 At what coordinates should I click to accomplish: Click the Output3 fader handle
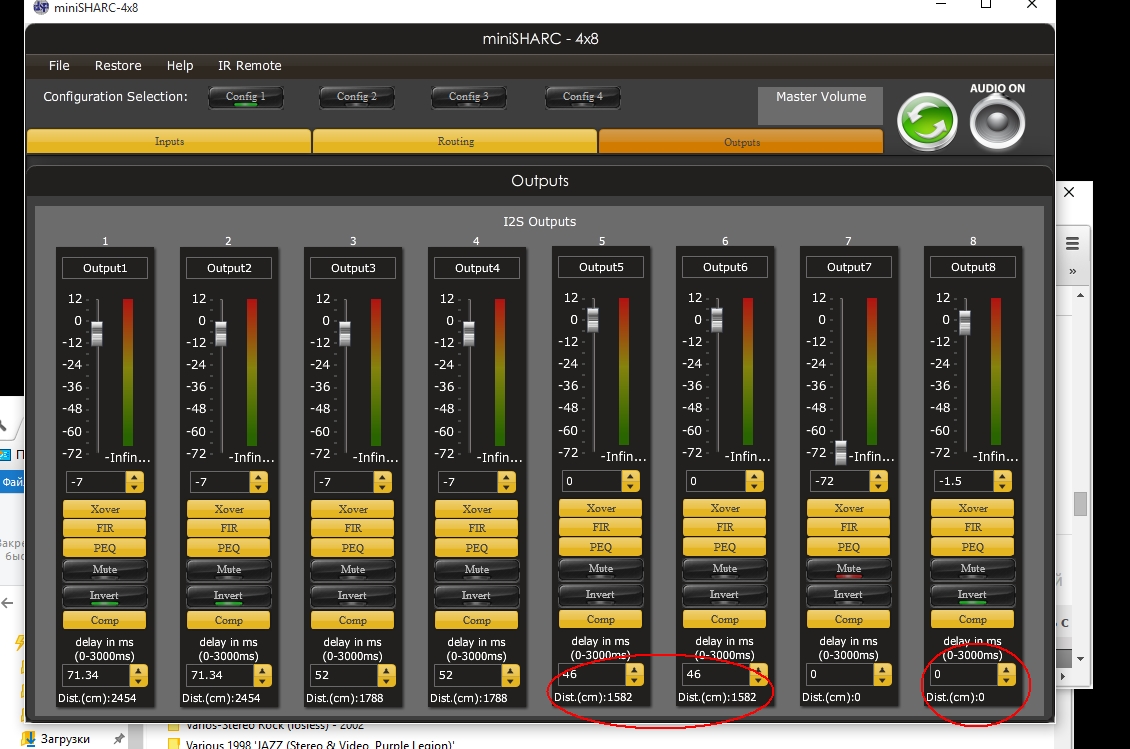tap(344, 333)
